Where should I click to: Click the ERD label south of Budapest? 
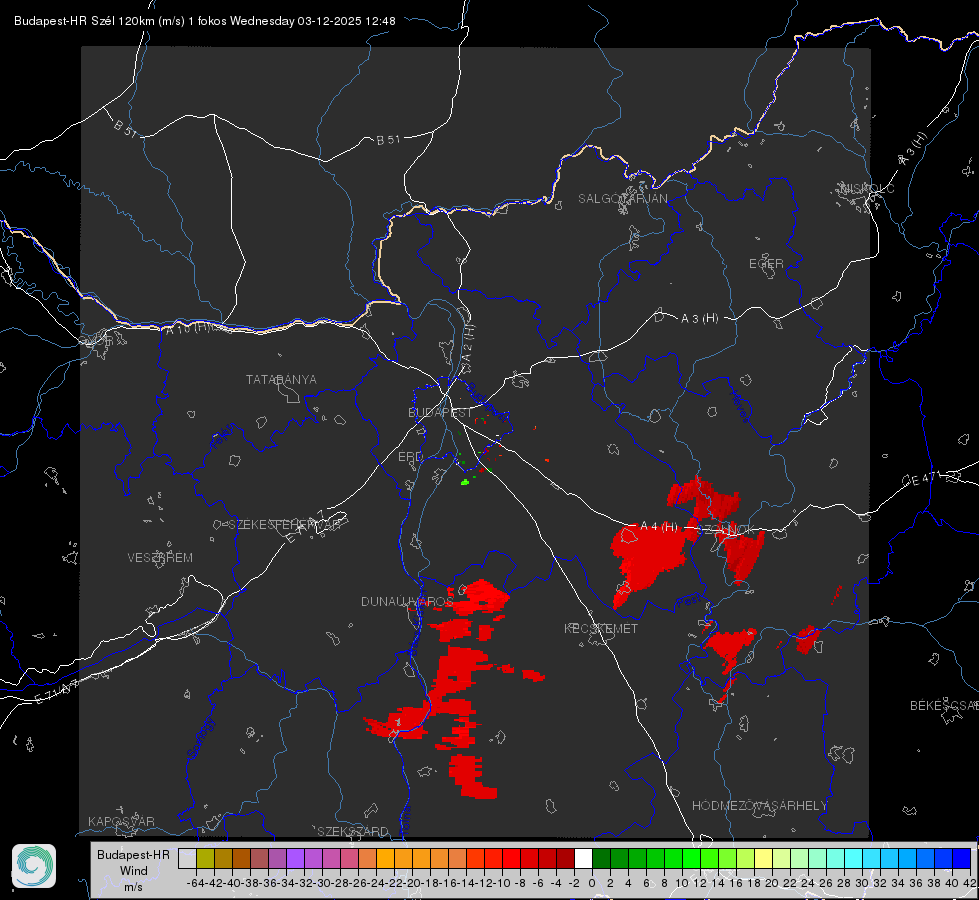point(410,457)
